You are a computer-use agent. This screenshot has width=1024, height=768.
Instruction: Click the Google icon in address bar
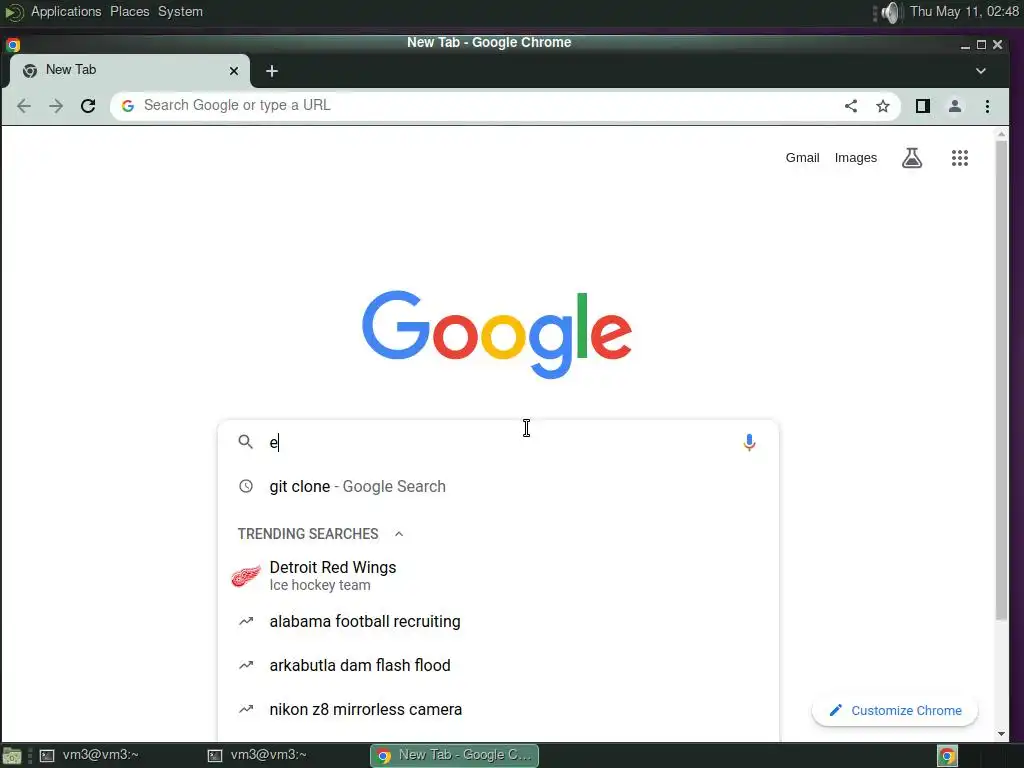coord(128,106)
